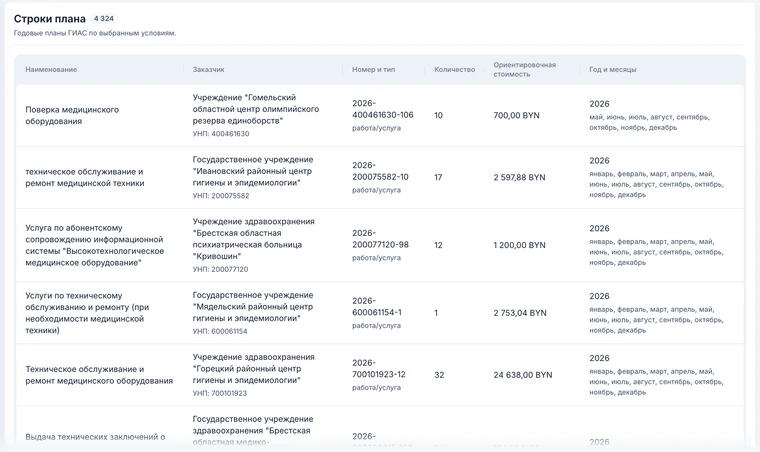Viewport: 760px width, 452px height.
Task: Select customer 'Гомельский областной центр олимпийского резерва единоборств'
Action: (255, 109)
